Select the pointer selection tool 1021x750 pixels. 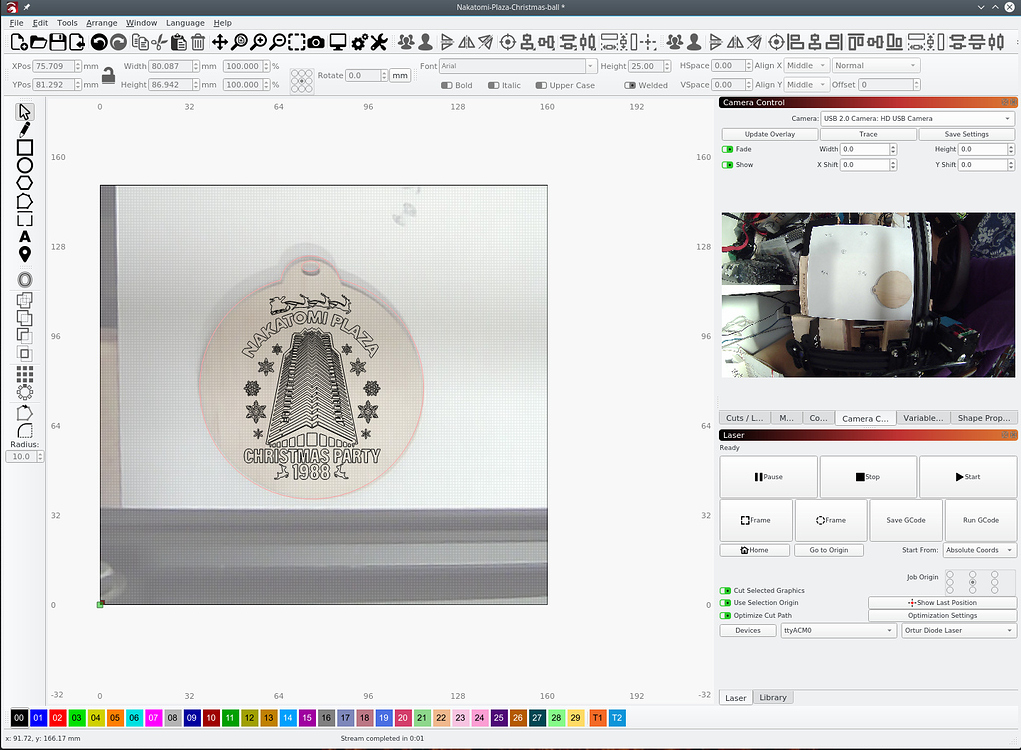[25, 112]
